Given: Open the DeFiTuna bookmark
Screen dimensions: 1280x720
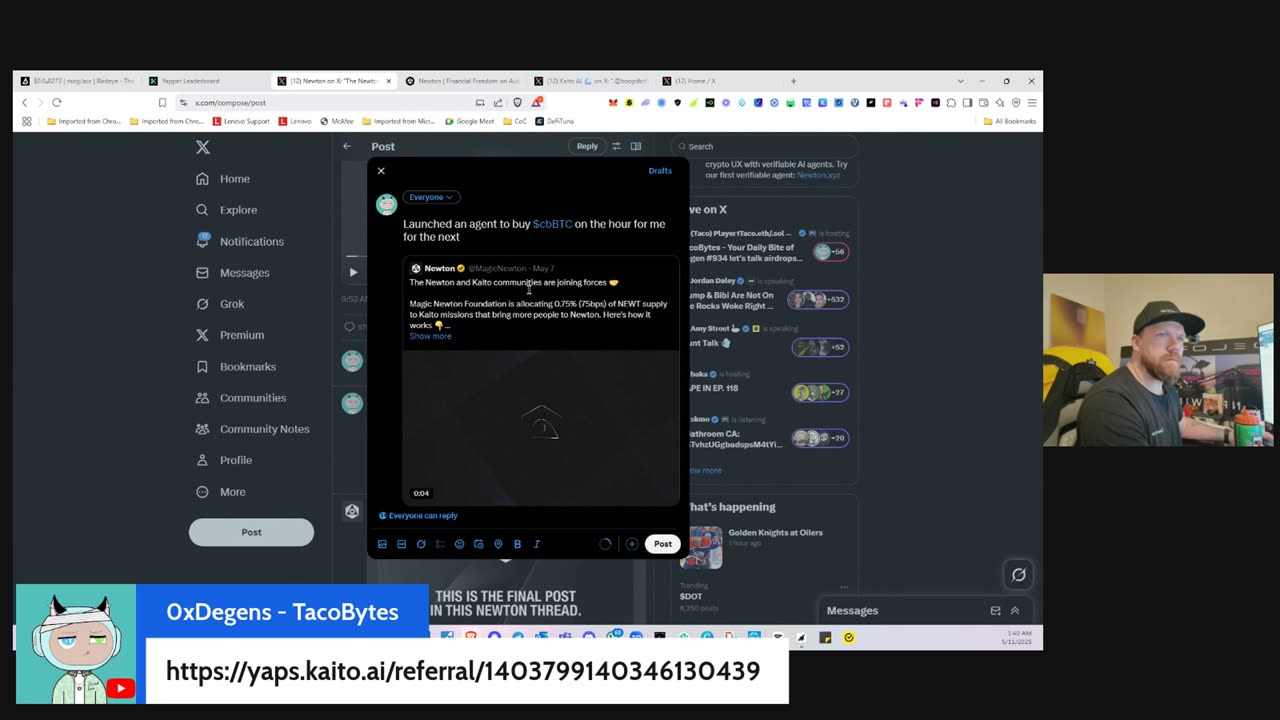Looking at the screenshot, I should coord(555,121).
